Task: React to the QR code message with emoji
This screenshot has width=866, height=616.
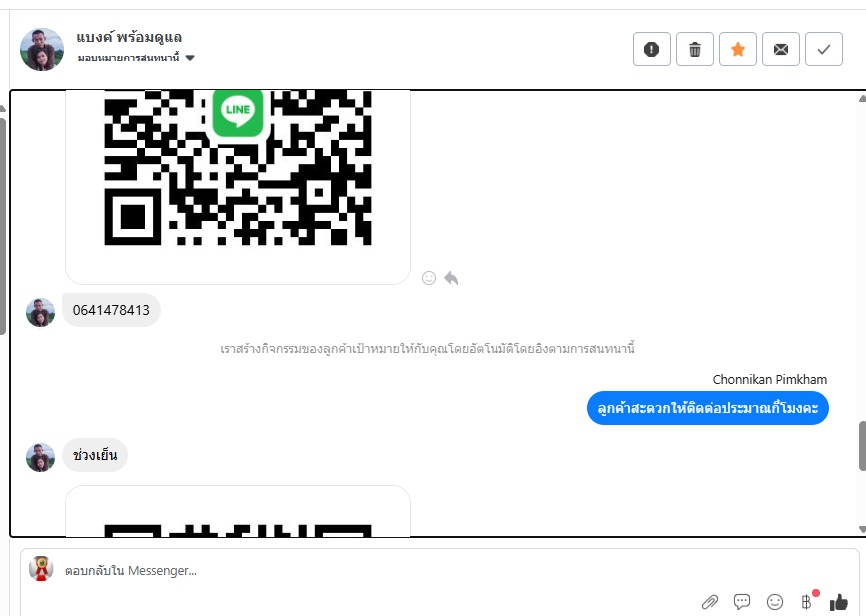Action: [429, 278]
